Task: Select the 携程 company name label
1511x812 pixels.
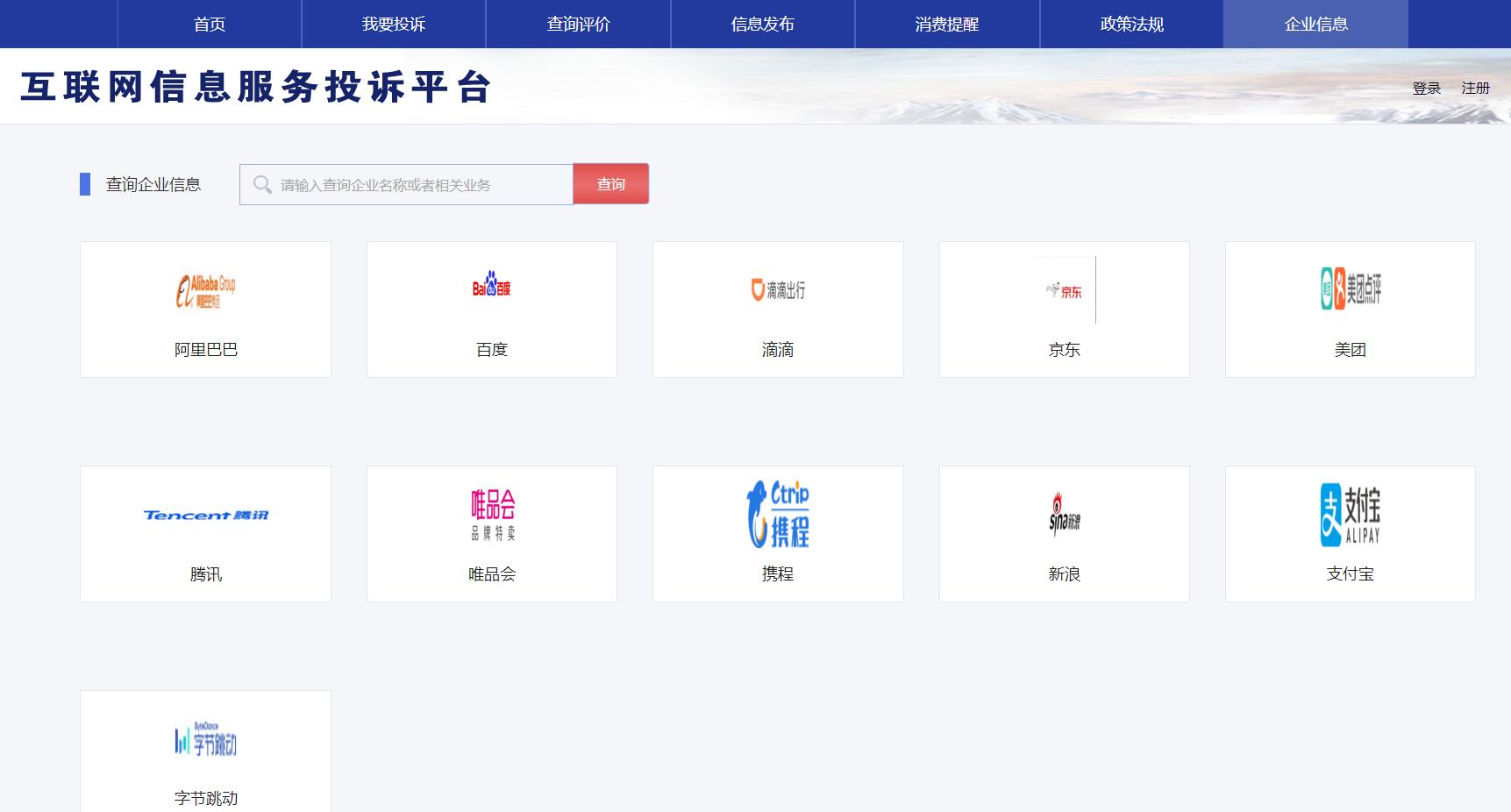Action: [x=778, y=573]
